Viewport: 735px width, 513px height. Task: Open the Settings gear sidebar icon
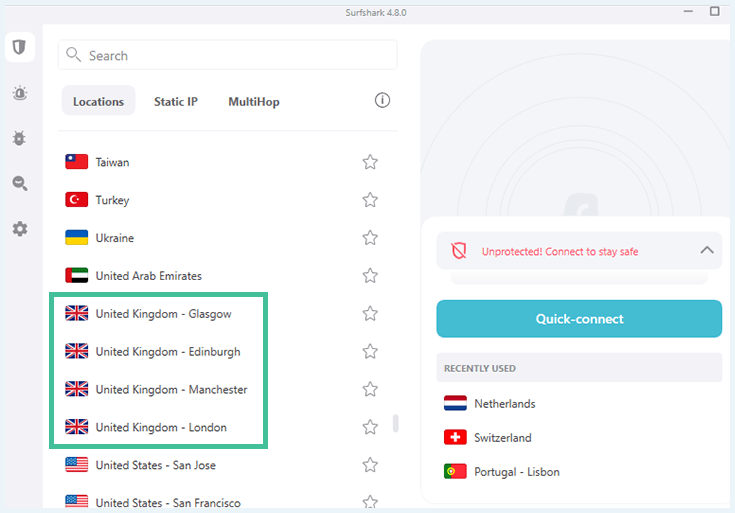coord(20,229)
